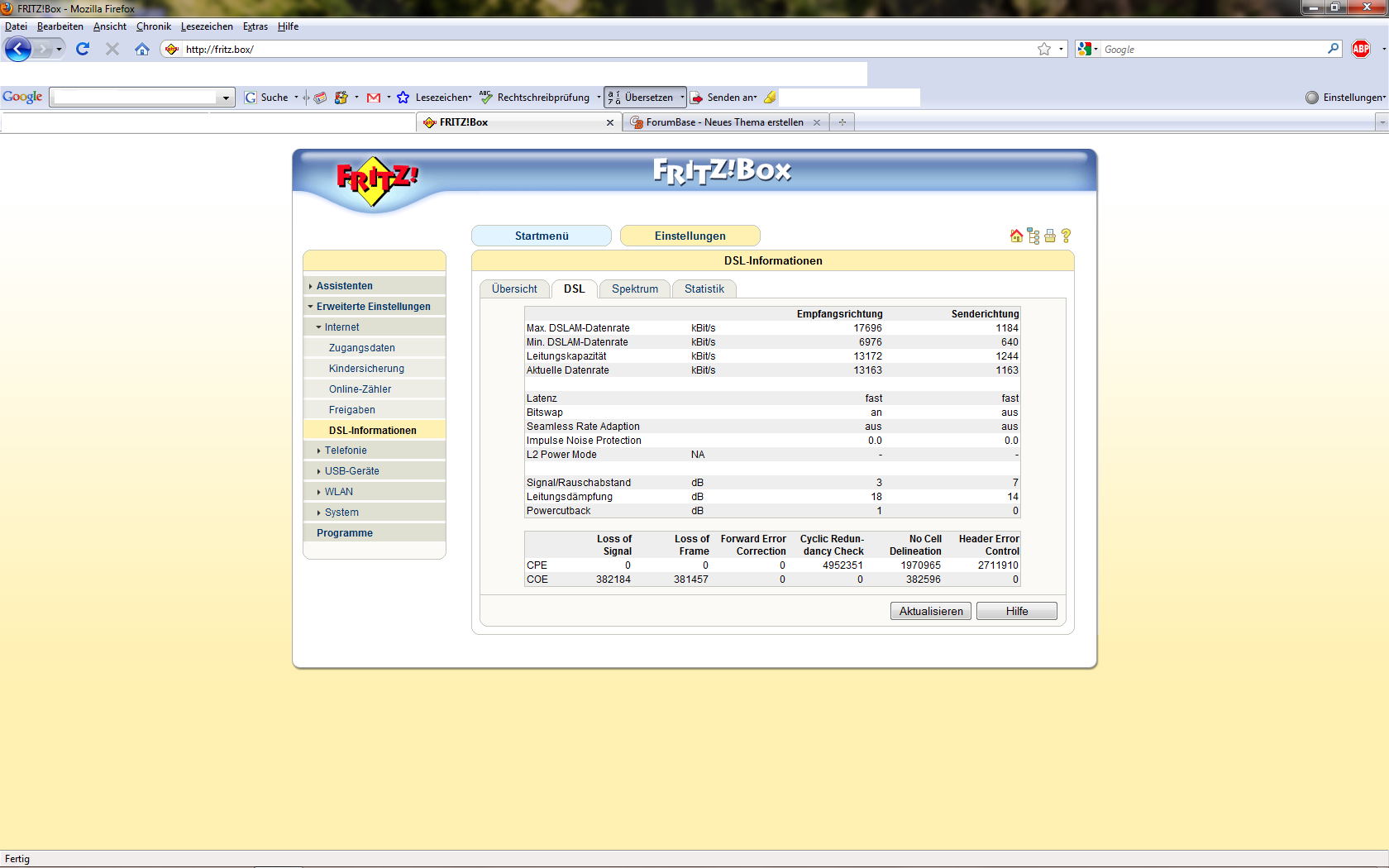Open the Hilfe menu in menu bar
Screen dimensions: 1389x868
288,26
